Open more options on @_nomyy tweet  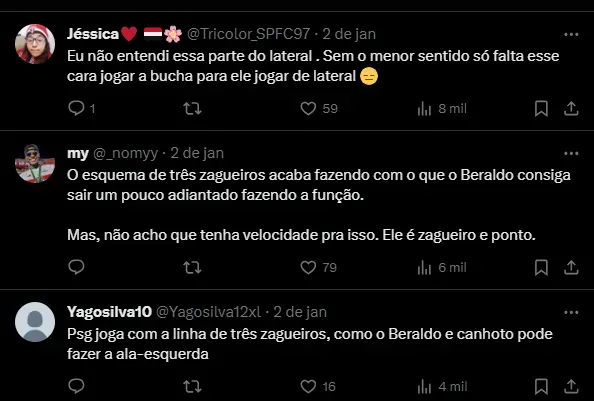point(571,153)
